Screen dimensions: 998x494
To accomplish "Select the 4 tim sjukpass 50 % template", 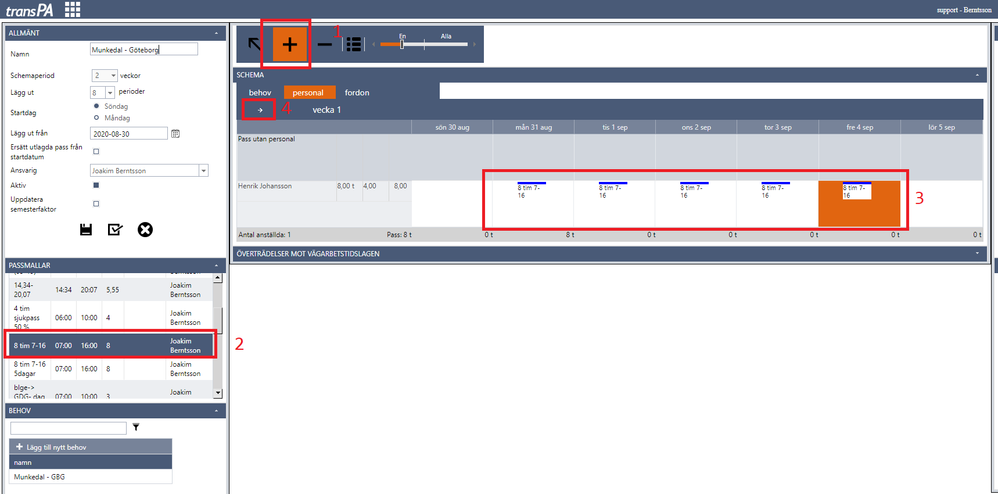I will pos(111,316).
